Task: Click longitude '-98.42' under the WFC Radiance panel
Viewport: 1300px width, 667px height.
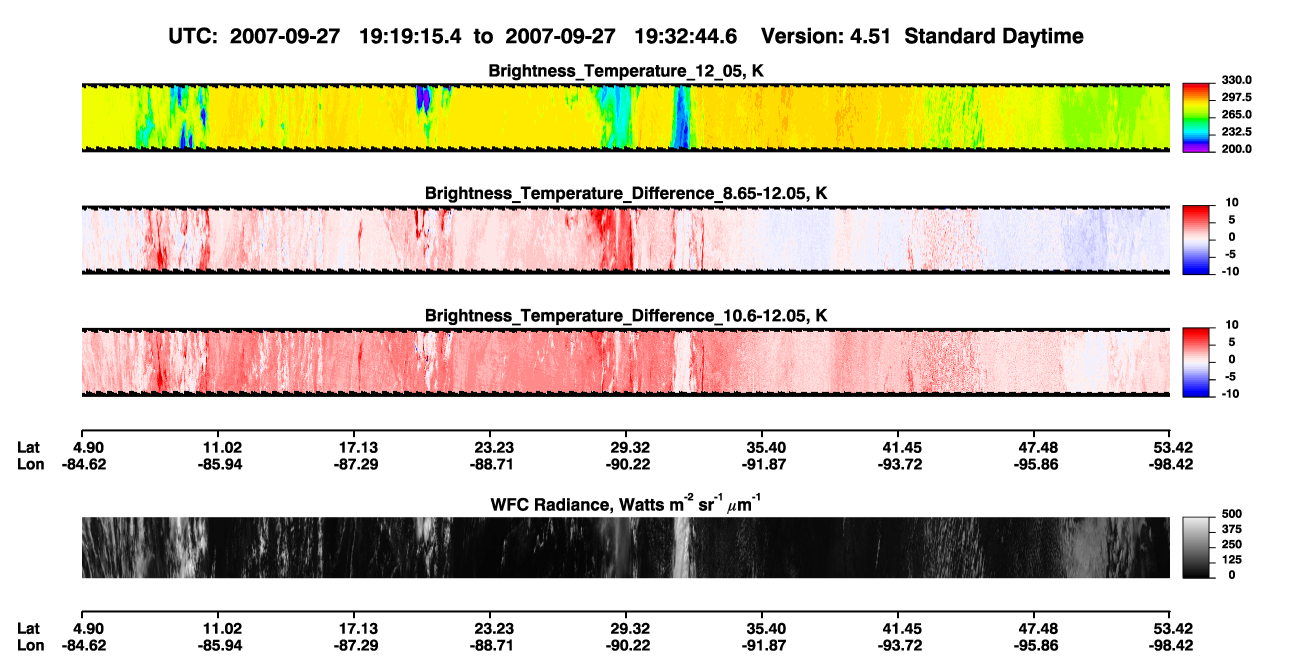Action: (x=1171, y=646)
